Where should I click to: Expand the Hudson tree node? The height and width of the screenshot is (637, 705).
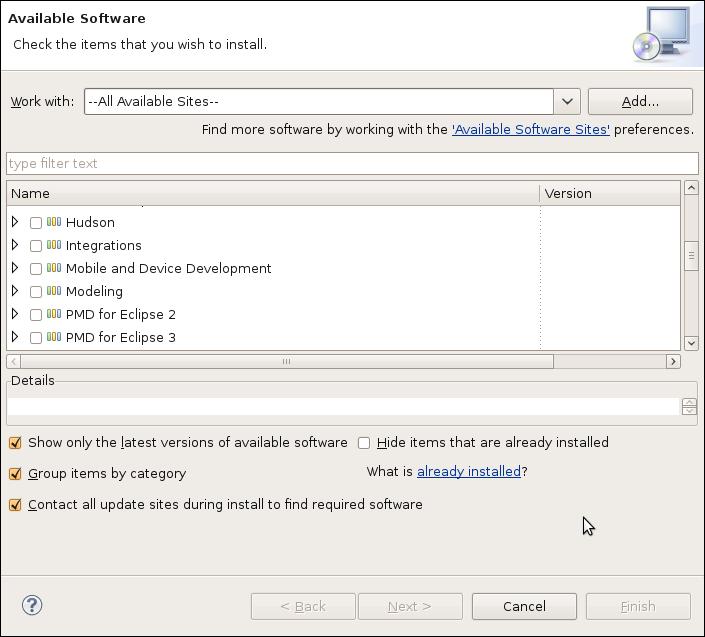pyautogui.click(x=14, y=222)
